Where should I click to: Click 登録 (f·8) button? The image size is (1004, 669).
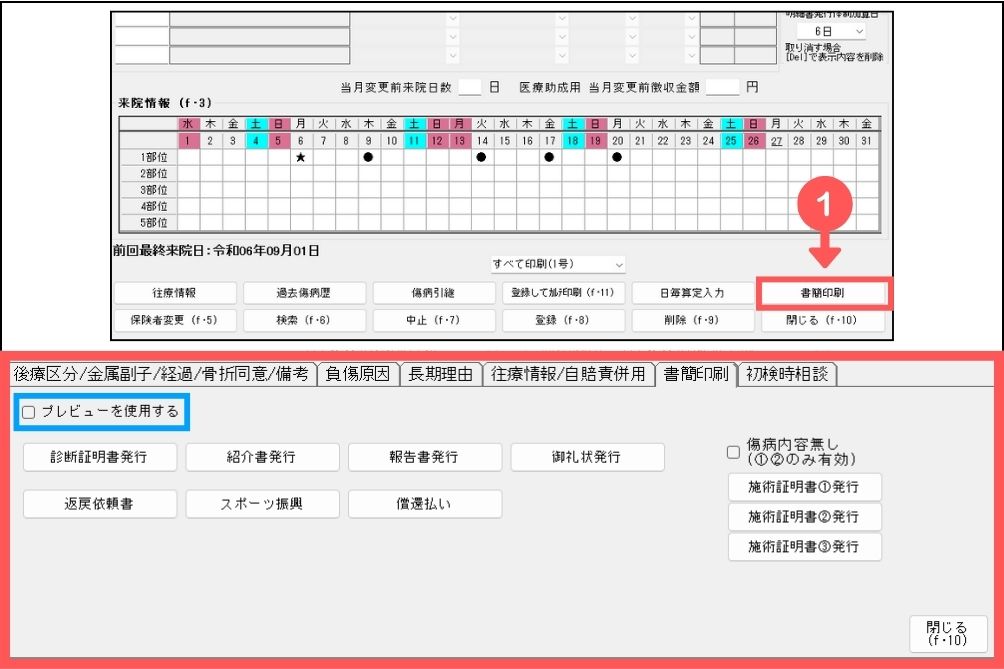[x=563, y=320]
